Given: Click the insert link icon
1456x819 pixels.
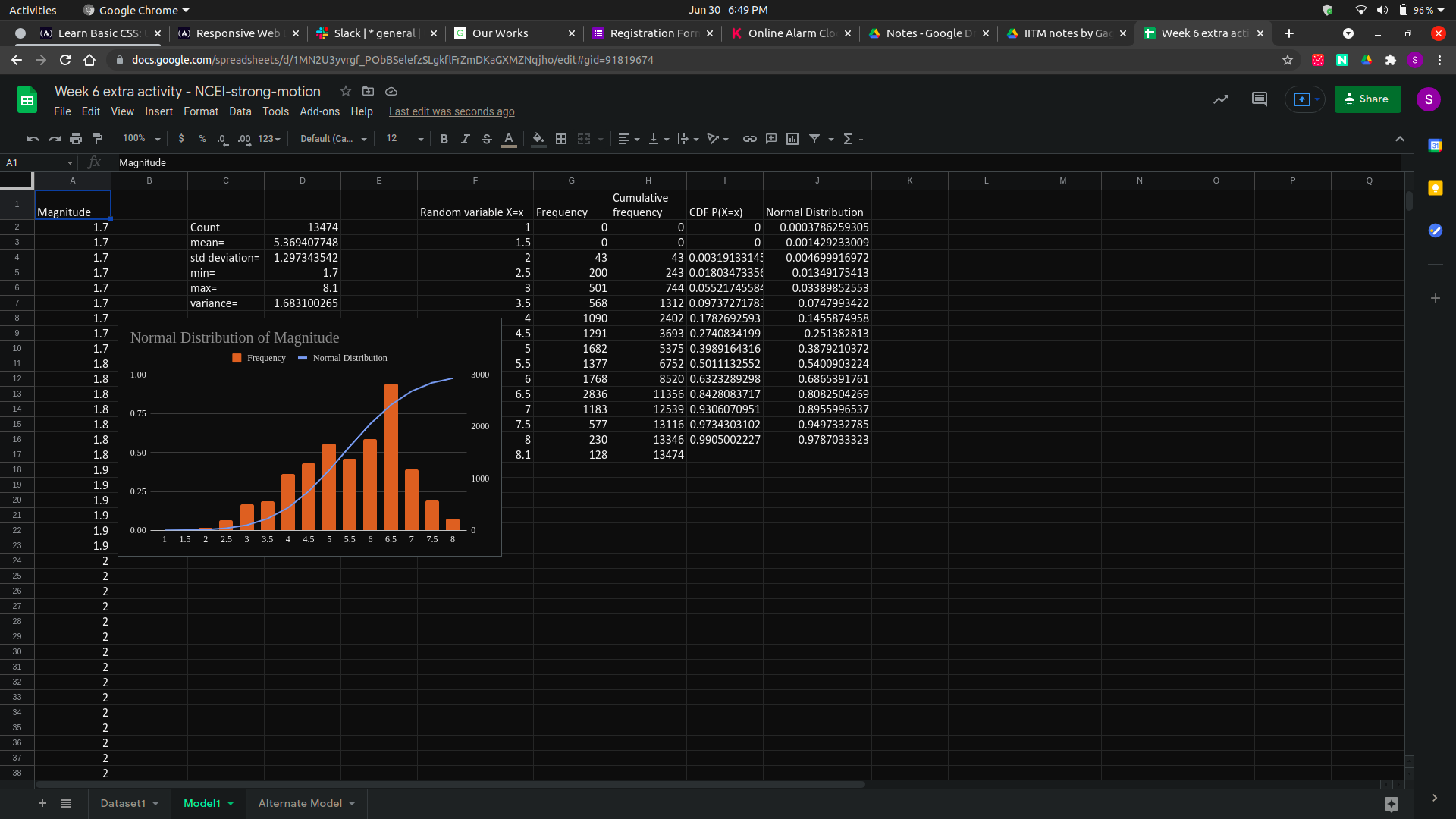Looking at the screenshot, I should click(749, 139).
